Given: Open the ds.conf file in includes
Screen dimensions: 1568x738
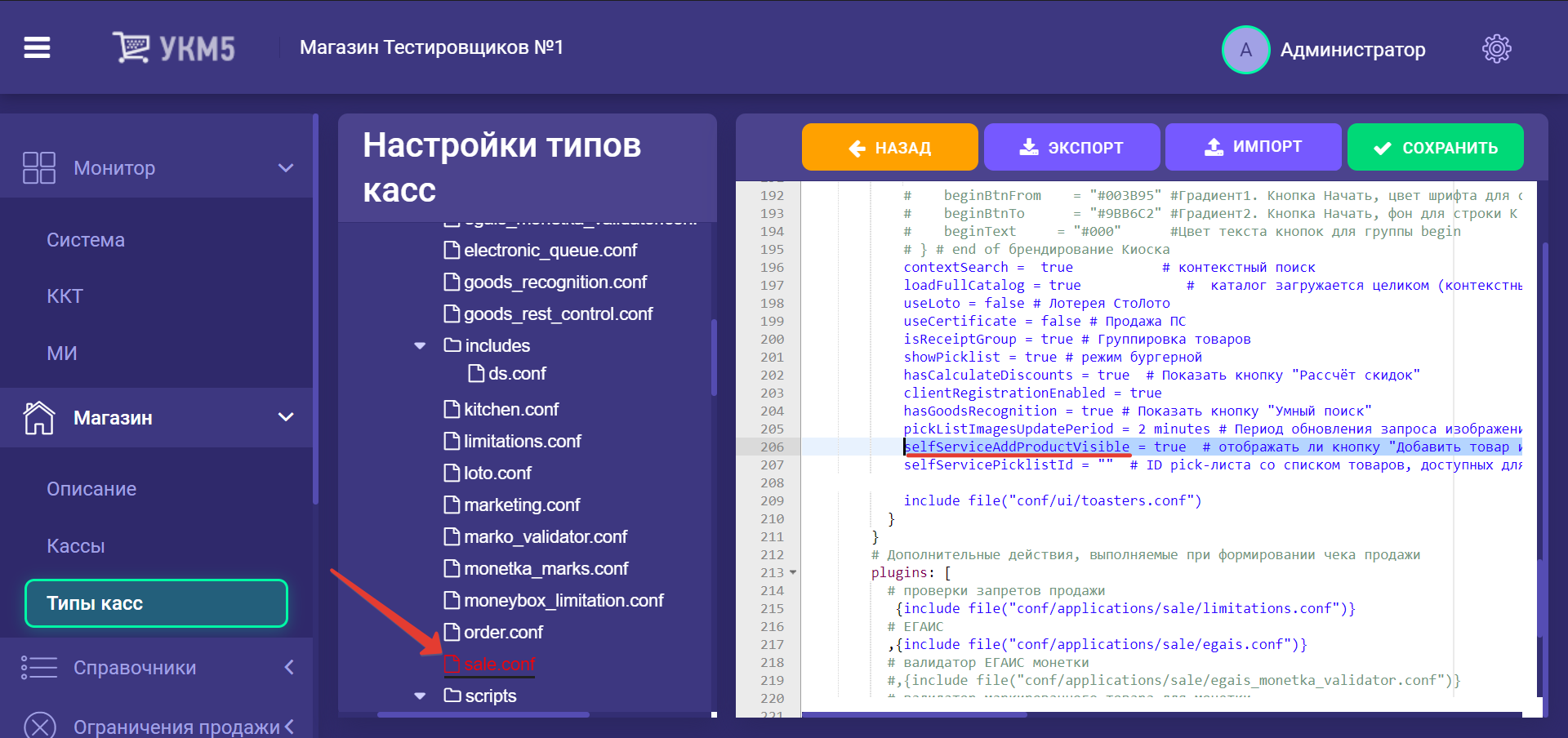Looking at the screenshot, I should coord(517,373).
